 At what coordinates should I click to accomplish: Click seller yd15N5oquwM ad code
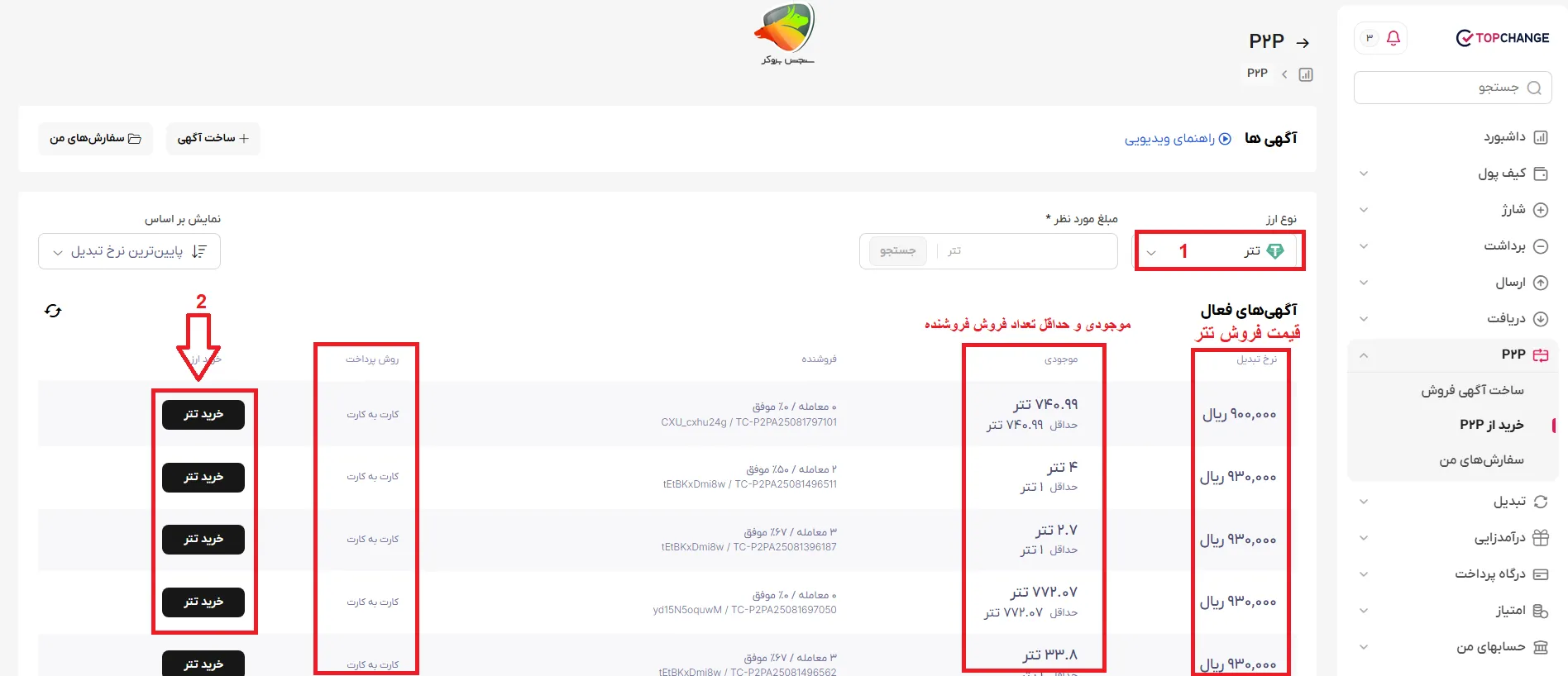744,610
